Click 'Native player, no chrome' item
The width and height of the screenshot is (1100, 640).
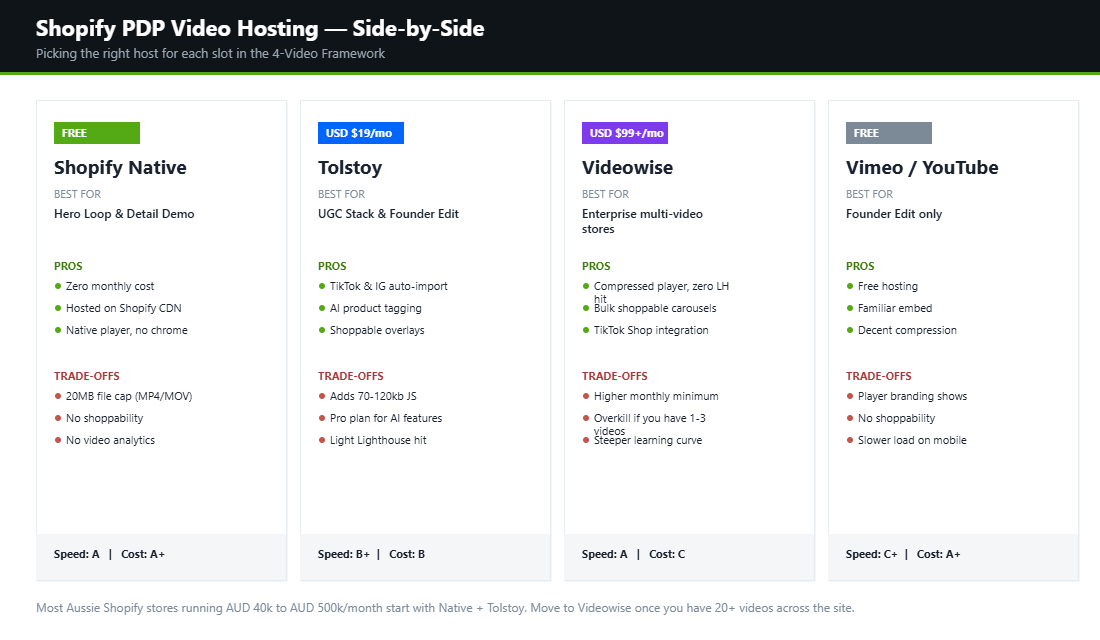point(126,330)
